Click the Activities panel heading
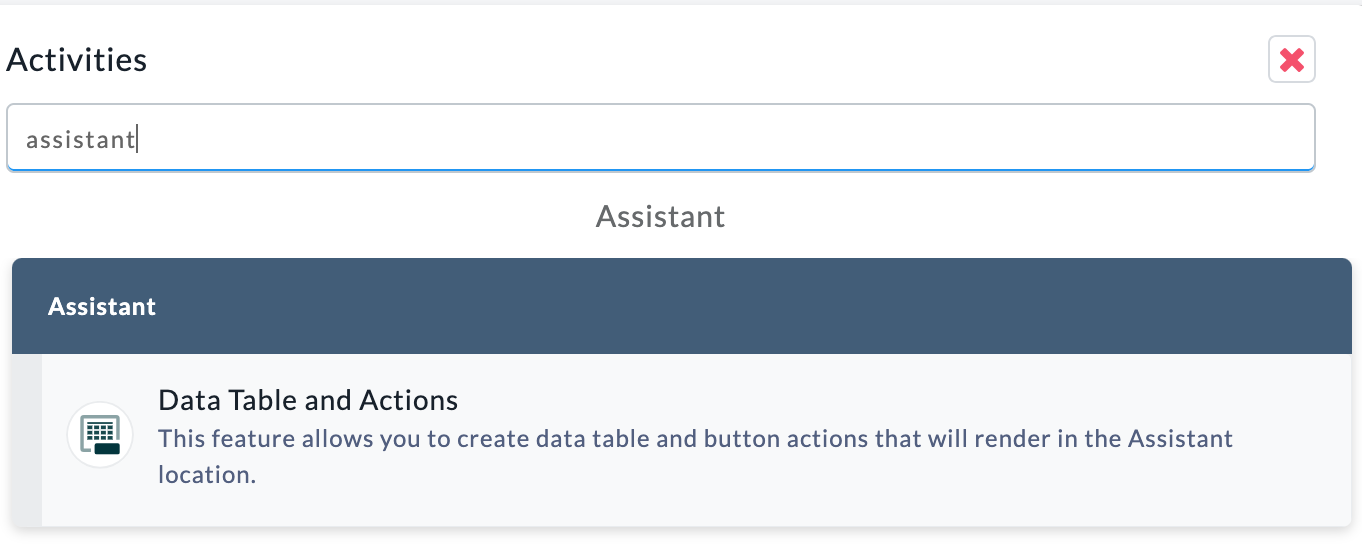Viewport: 1362px width, 554px height. point(77,60)
